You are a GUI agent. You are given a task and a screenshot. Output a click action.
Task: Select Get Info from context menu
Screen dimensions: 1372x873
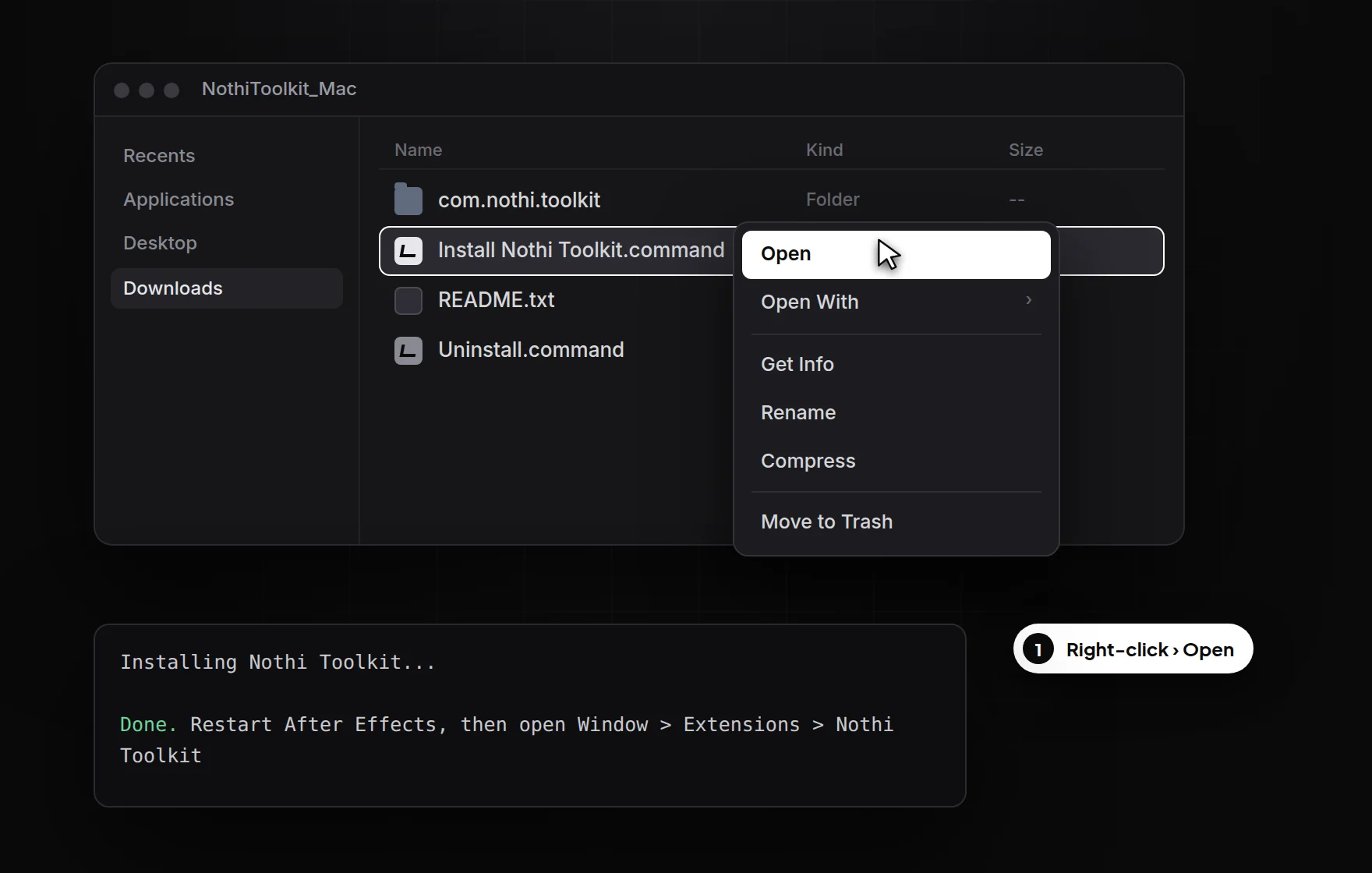[896, 365]
